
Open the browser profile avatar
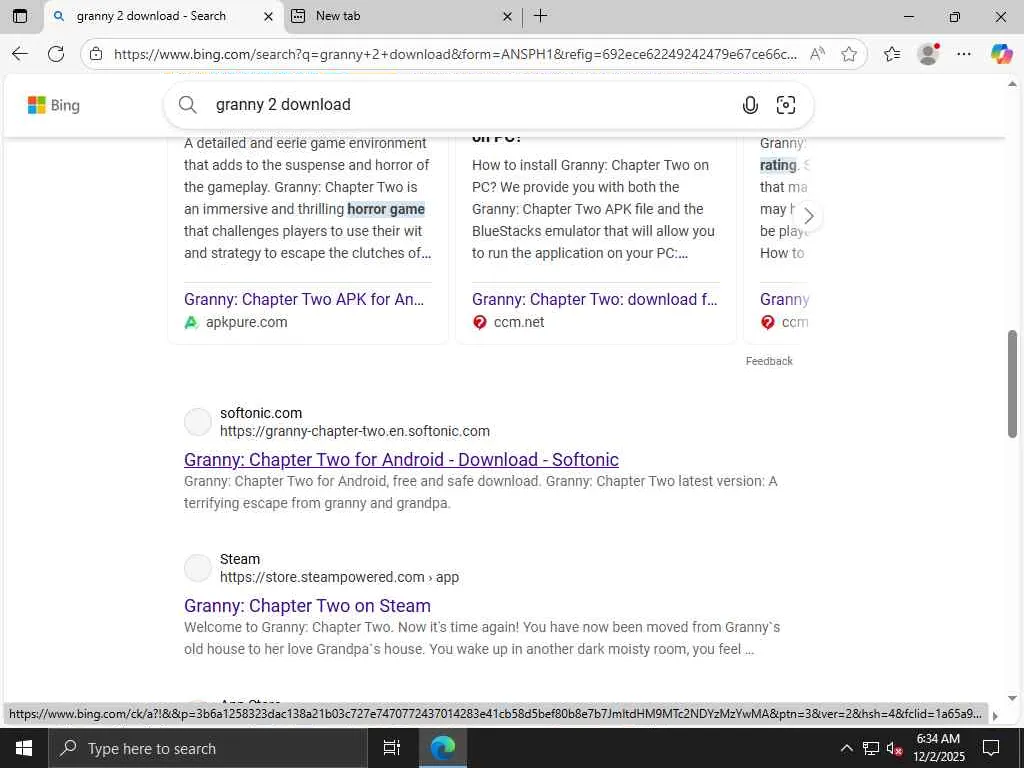point(928,54)
